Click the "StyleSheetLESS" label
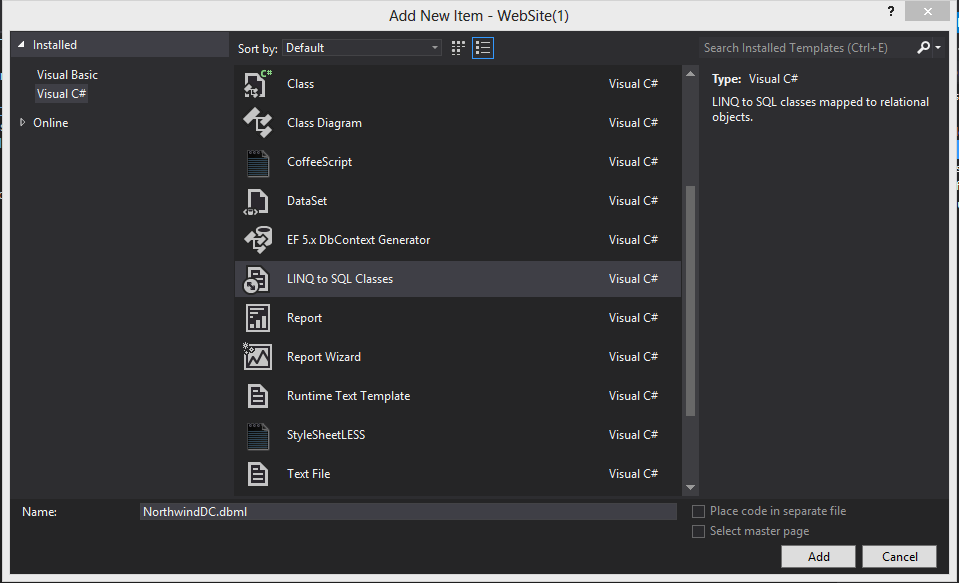The image size is (959, 583). point(326,435)
